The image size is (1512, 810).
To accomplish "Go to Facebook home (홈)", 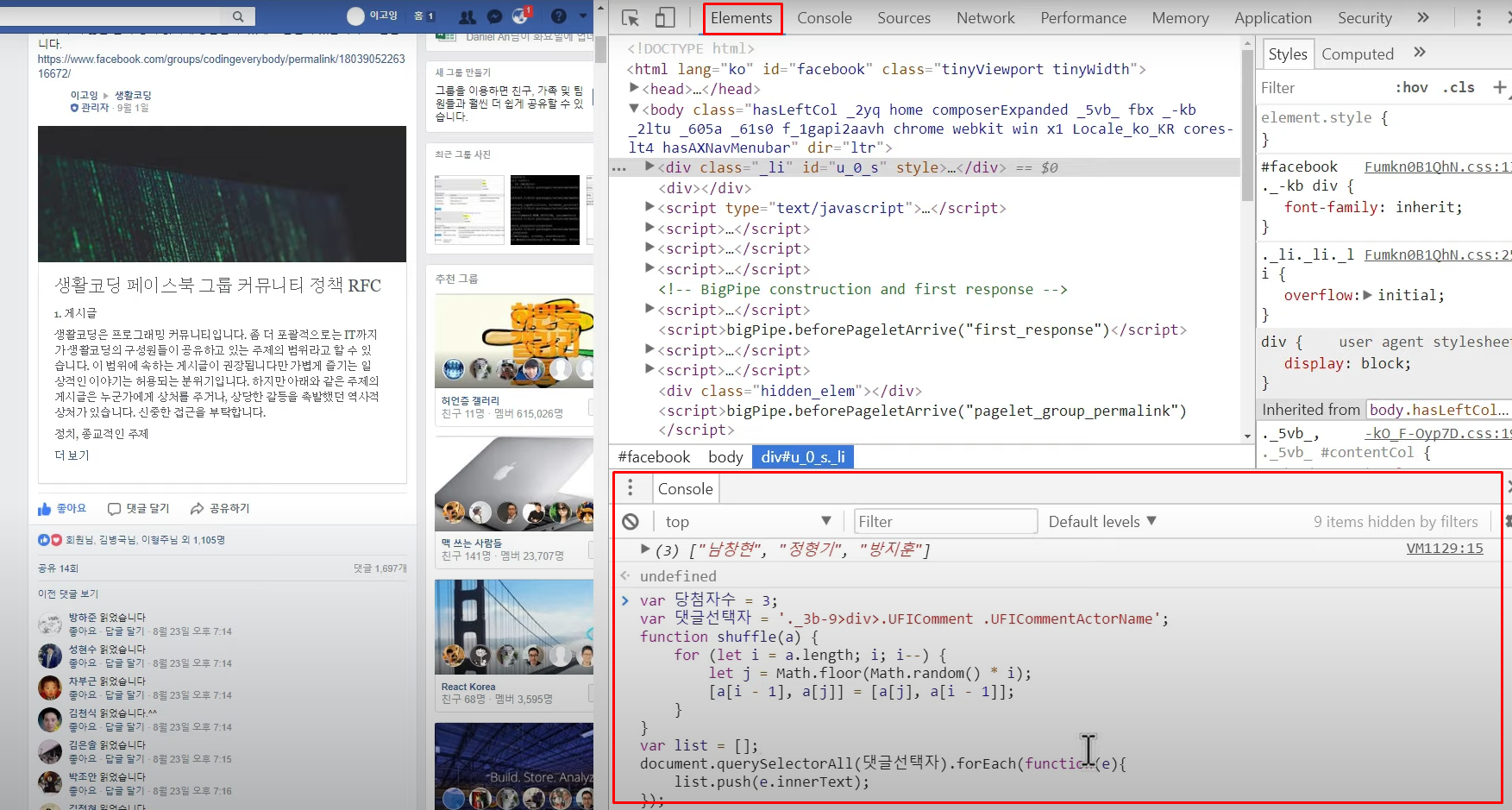I will pos(423,16).
